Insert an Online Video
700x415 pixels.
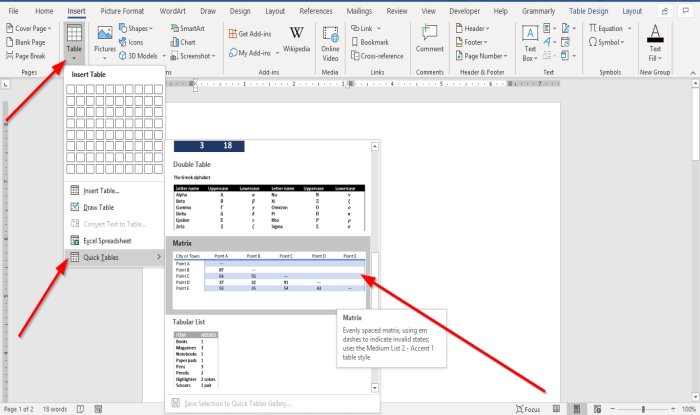pyautogui.click(x=330, y=44)
